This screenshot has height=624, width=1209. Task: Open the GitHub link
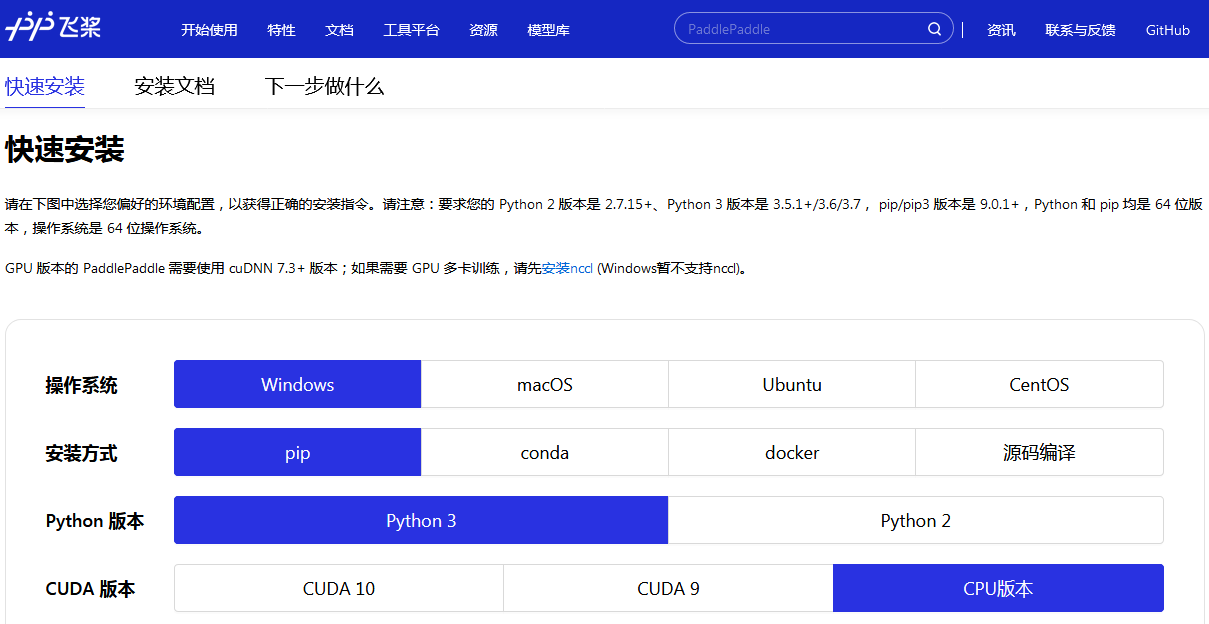point(1167,30)
